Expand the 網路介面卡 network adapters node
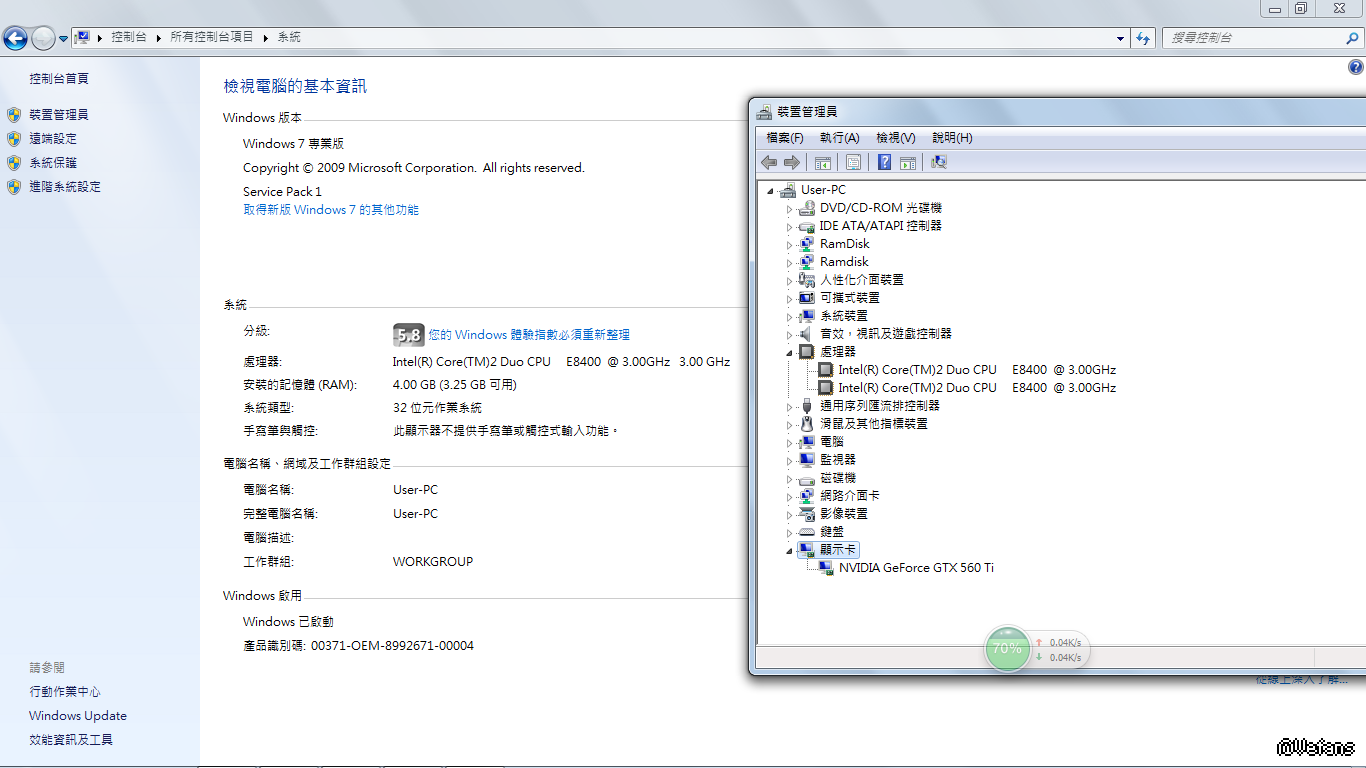Image resolution: width=1366 pixels, height=768 pixels. [x=789, y=497]
